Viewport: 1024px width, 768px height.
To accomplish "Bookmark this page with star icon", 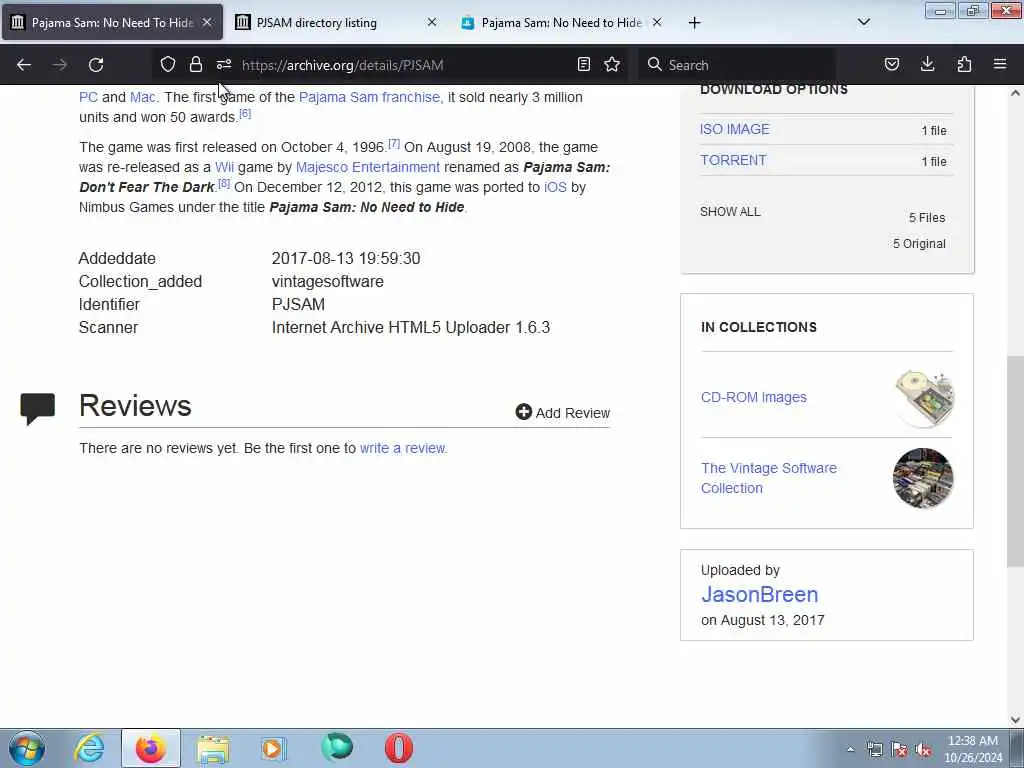I will [x=612, y=64].
